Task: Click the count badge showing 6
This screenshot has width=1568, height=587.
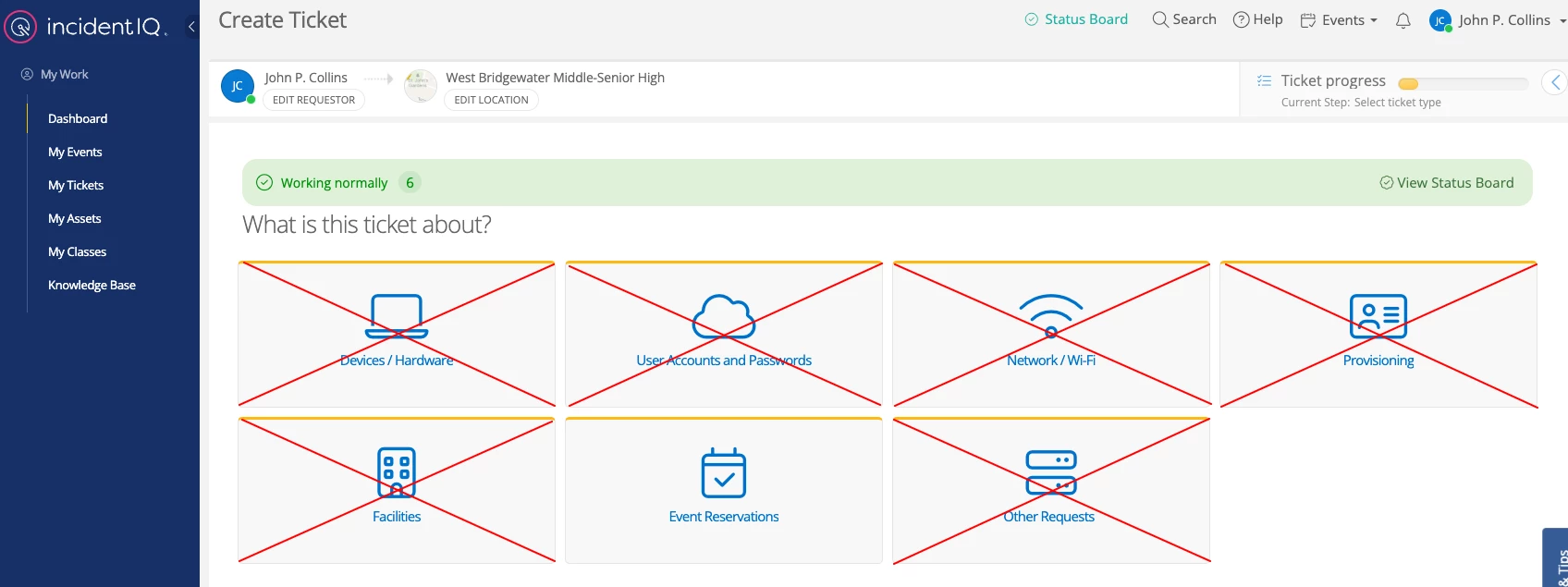Action: click(x=410, y=183)
